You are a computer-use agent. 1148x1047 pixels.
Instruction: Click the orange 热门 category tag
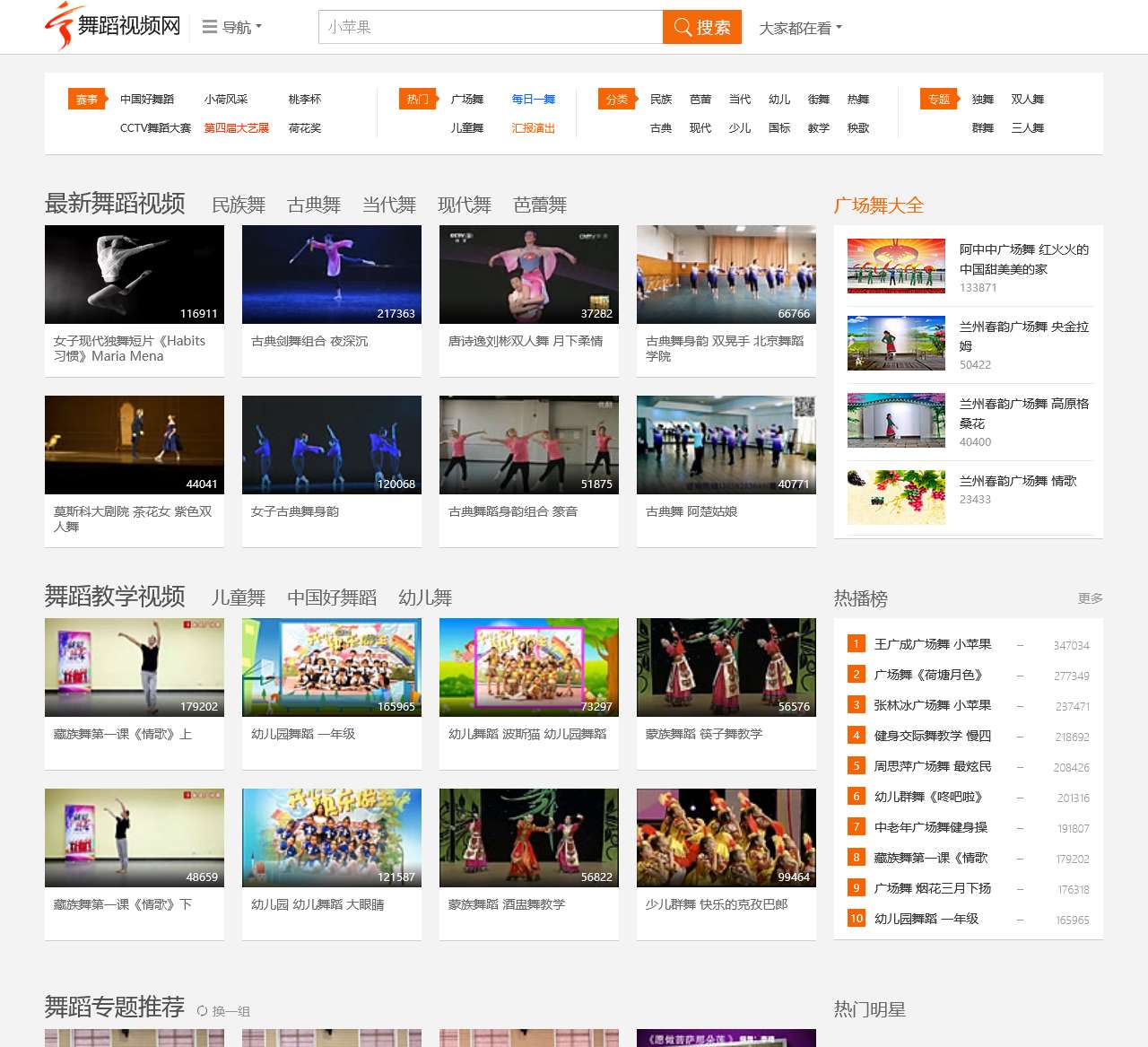click(418, 100)
